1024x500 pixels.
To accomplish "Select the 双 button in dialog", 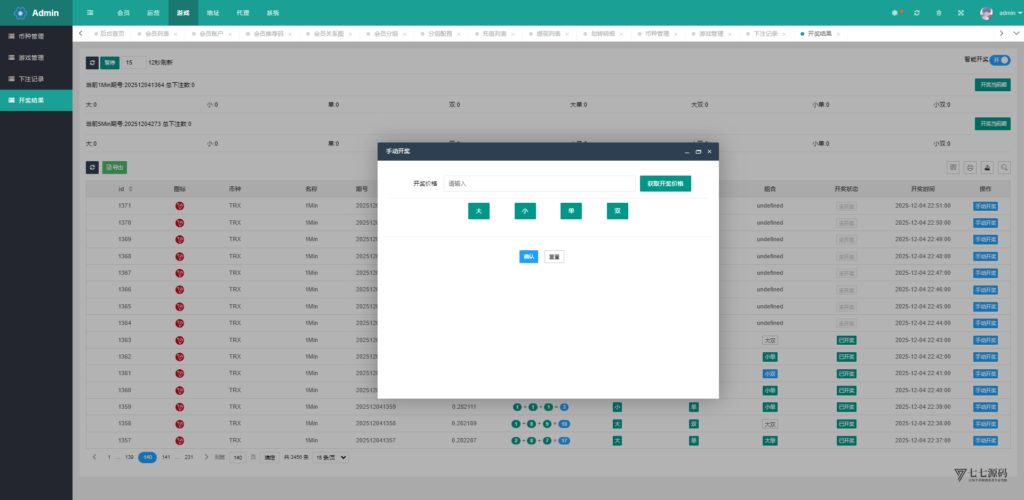I will (617, 211).
